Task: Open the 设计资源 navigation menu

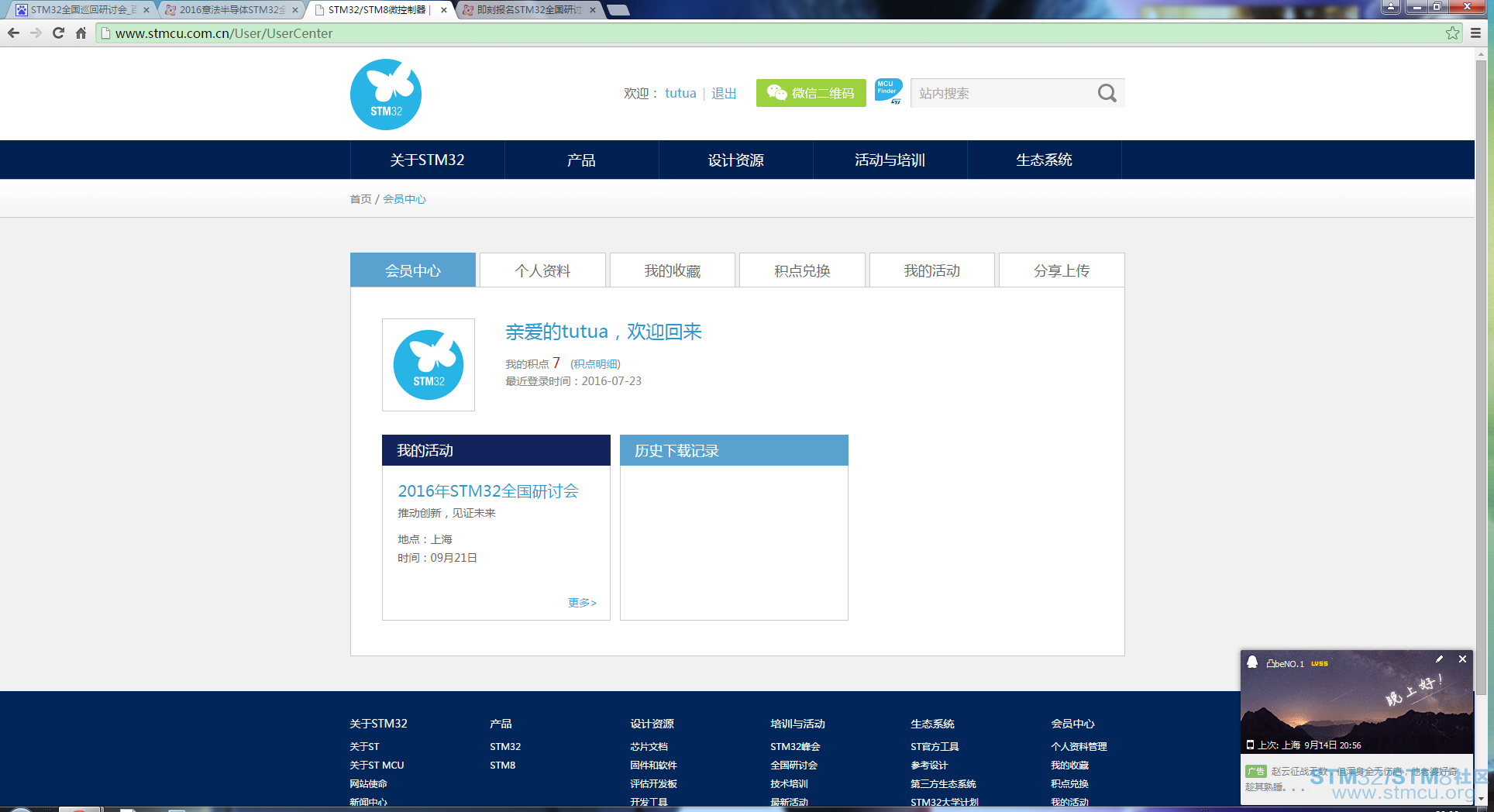Action: click(735, 160)
